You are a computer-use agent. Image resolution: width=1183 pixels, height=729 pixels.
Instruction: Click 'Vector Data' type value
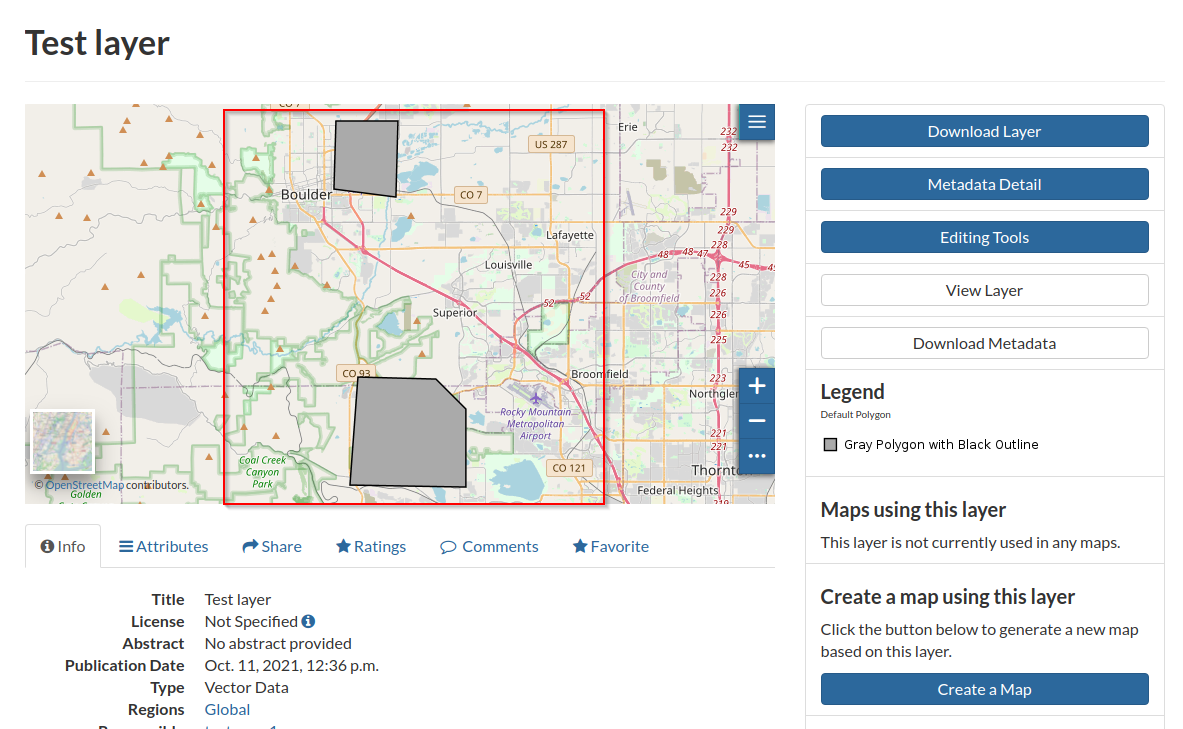coord(247,687)
